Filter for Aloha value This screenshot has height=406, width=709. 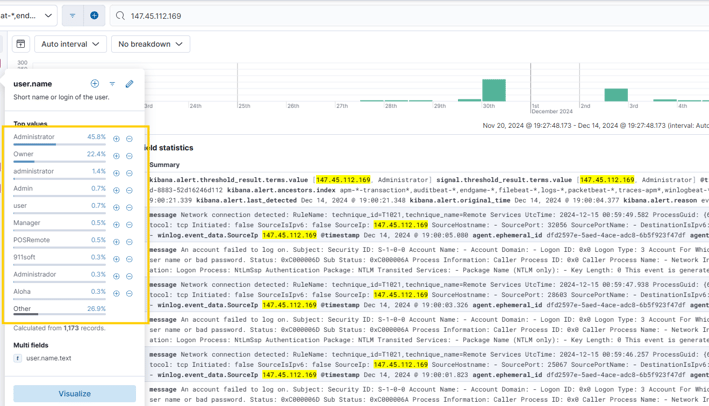click(x=116, y=293)
